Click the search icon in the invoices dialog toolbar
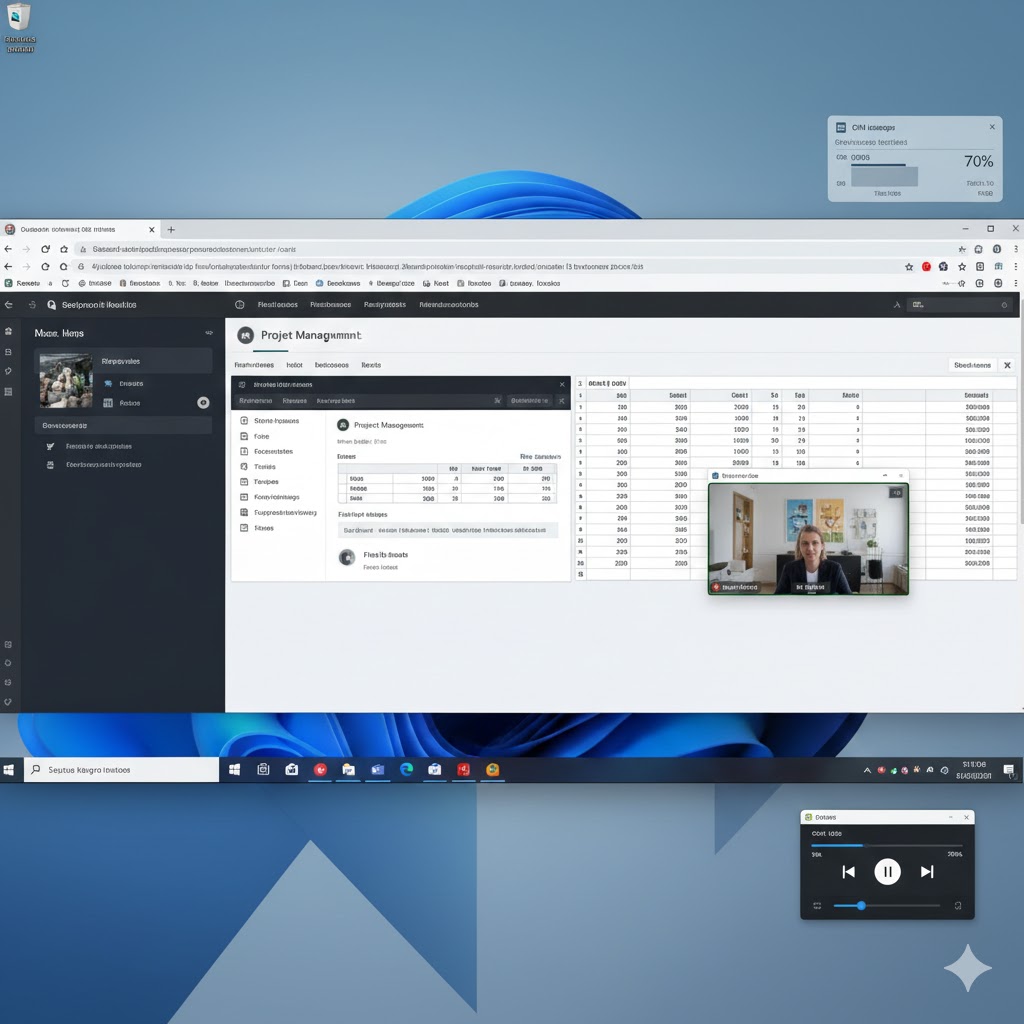 [x=497, y=401]
